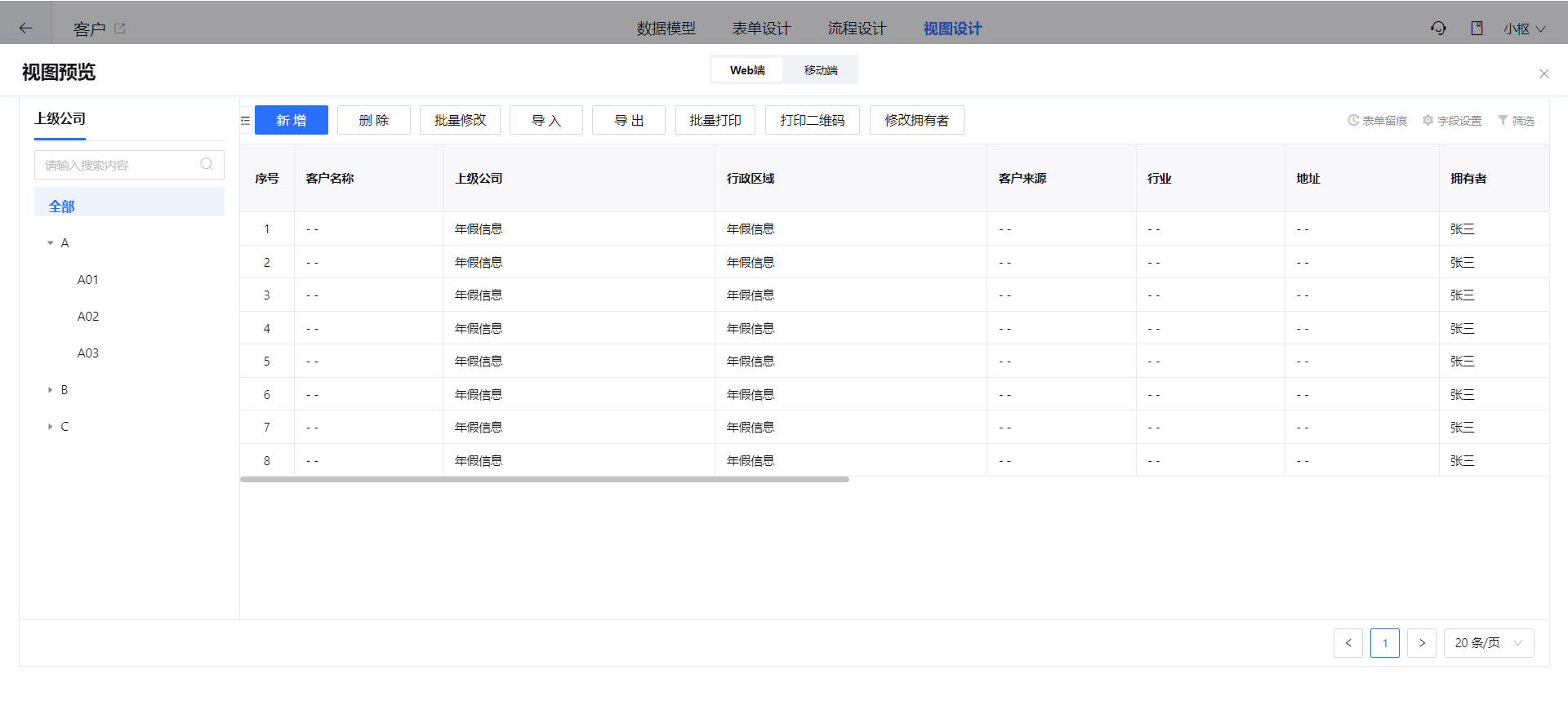1568x710 pixels.
Task: Click the 序号 column header
Action: 267,179
